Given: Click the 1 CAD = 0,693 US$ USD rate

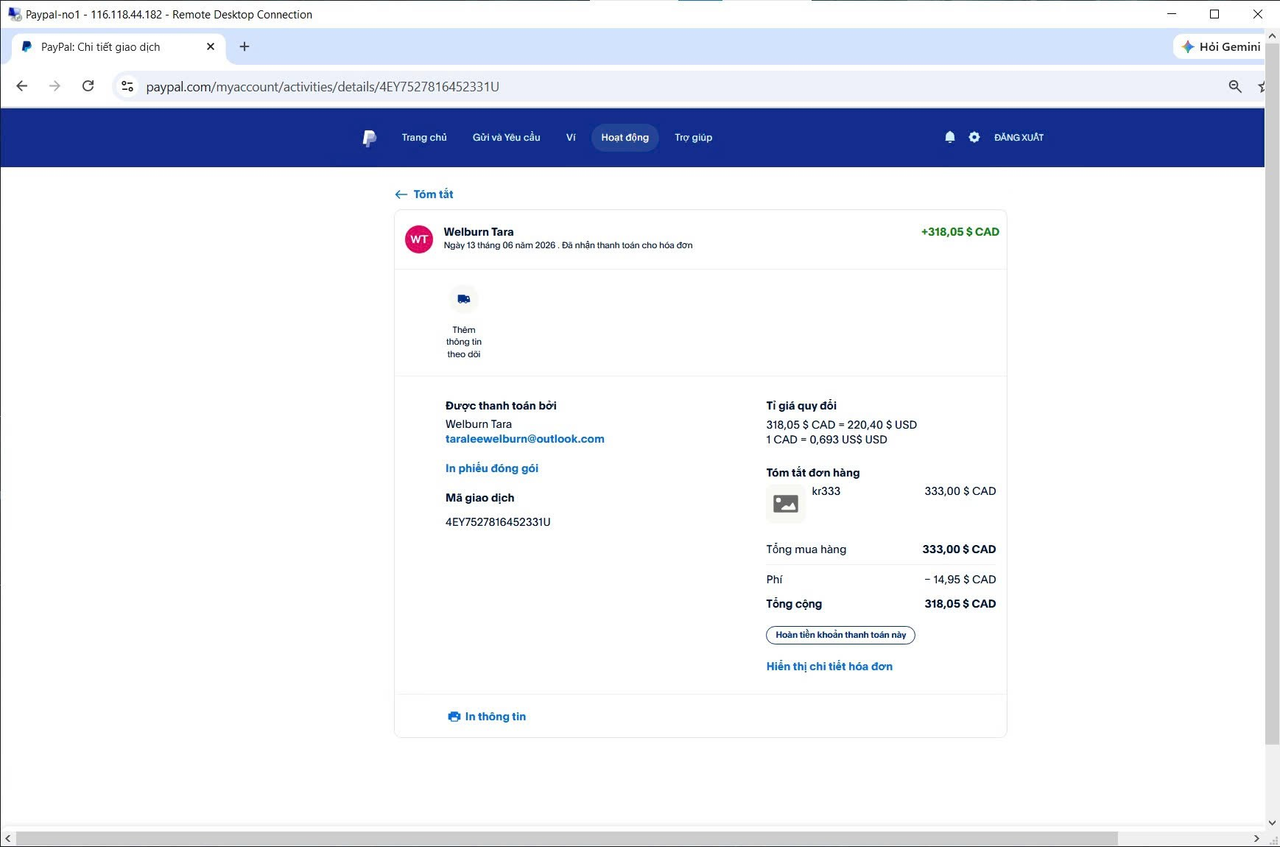Looking at the screenshot, I should pyautogui.click(x=827, y=440).
